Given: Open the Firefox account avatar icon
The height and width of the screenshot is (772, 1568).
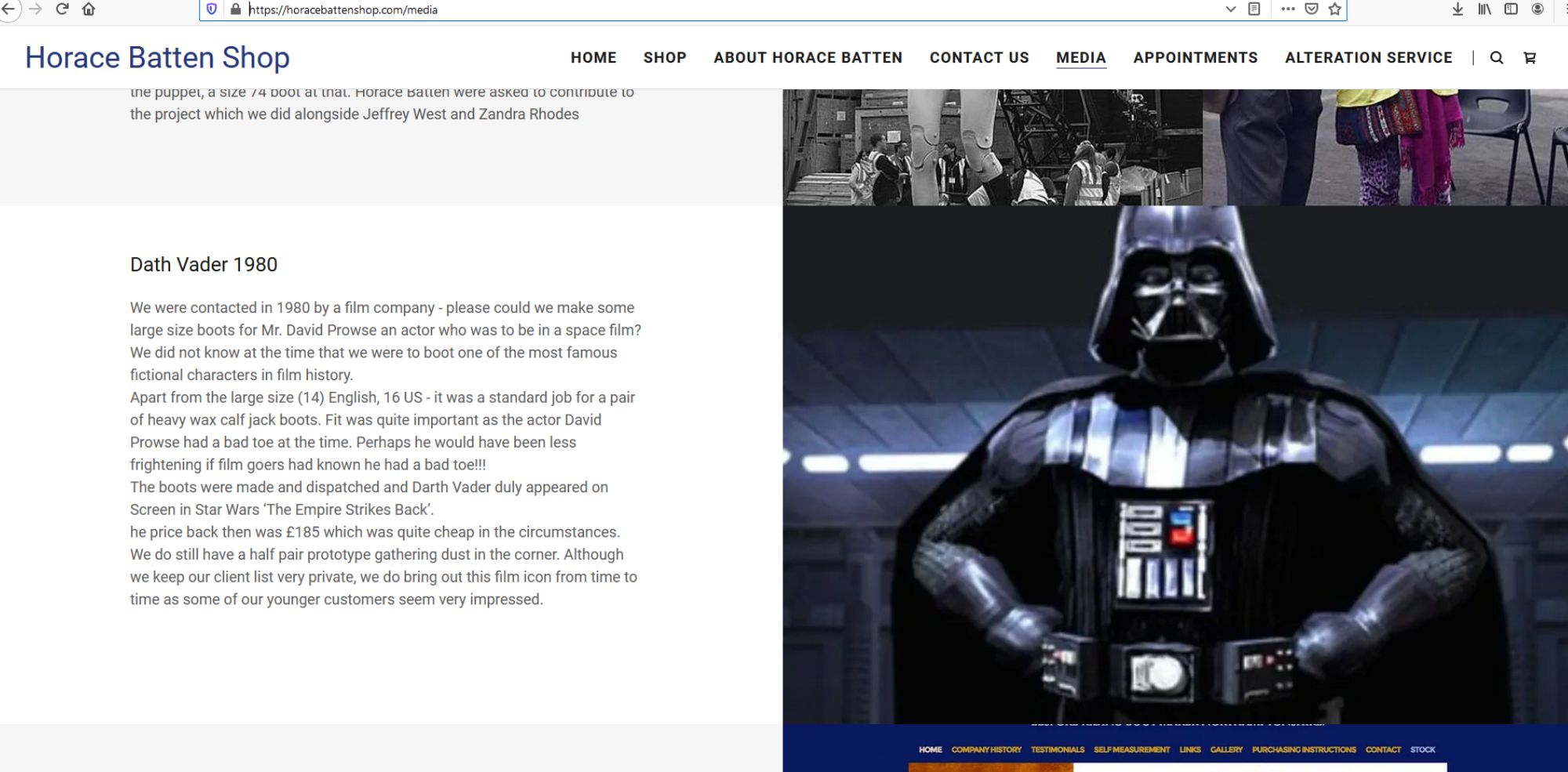Looking at the screenshot, I should (x=1537, y=9).
